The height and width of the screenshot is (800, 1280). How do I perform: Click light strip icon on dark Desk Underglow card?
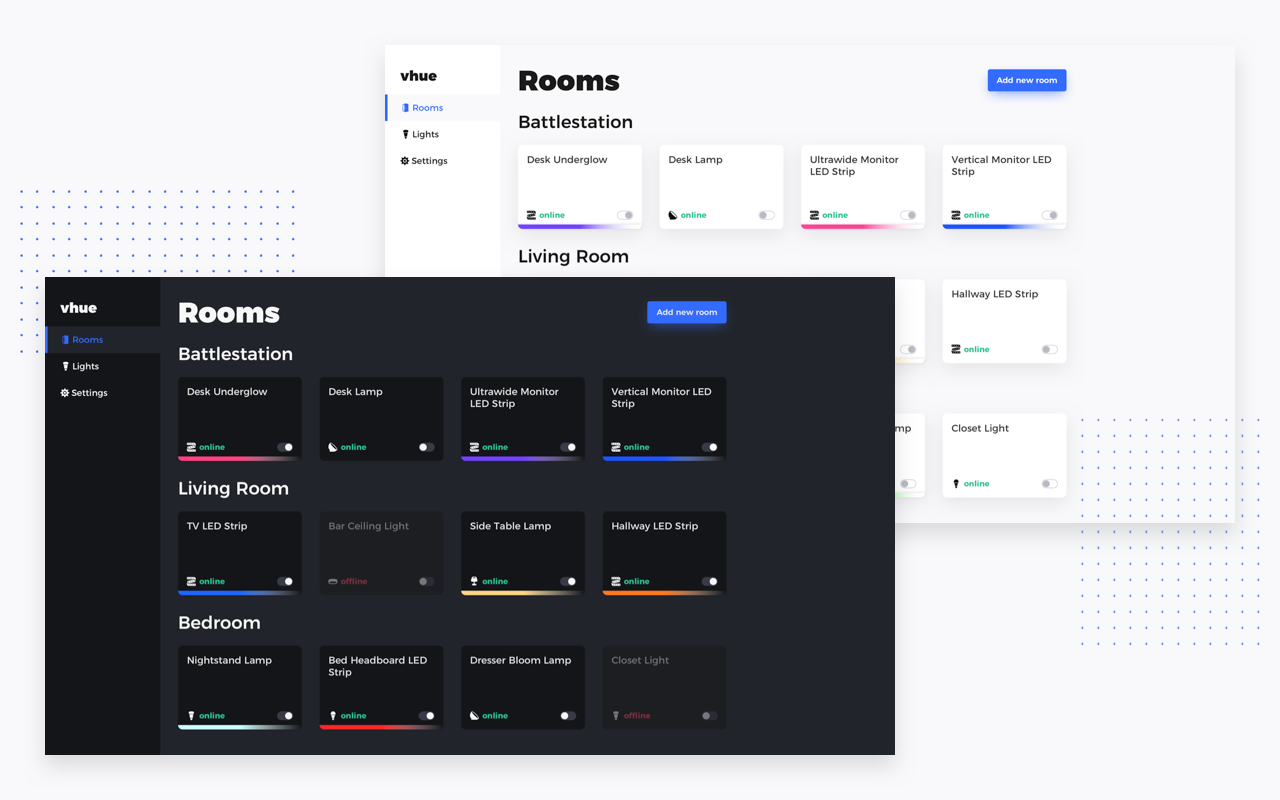point(192,447)
